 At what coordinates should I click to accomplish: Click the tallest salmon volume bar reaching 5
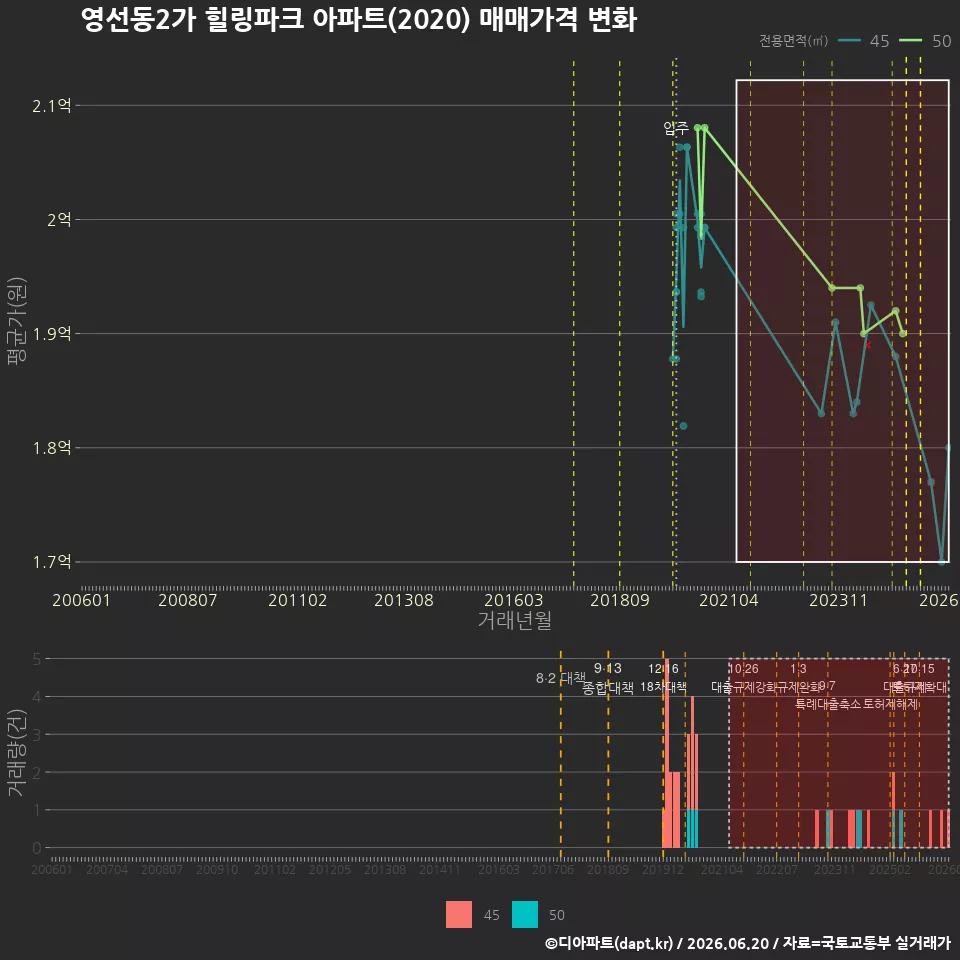667,754
